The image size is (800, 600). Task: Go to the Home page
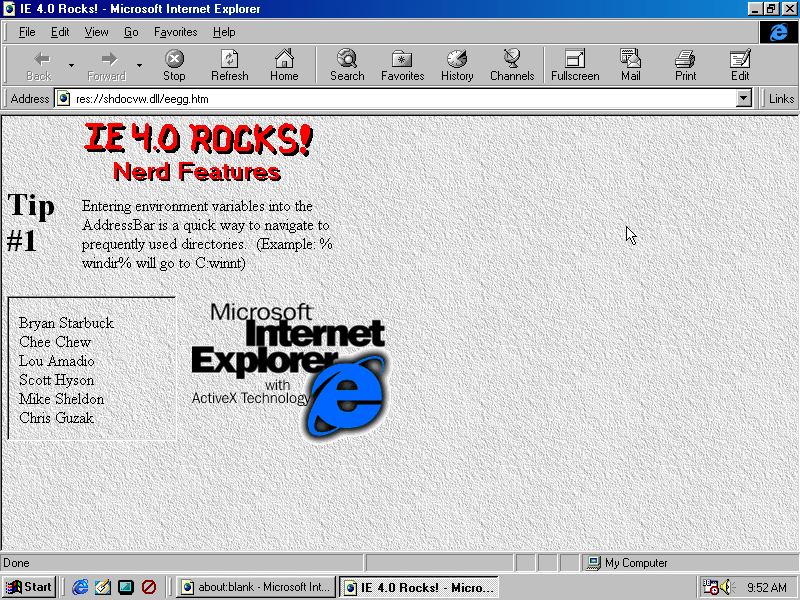click(x=284, y=66)
